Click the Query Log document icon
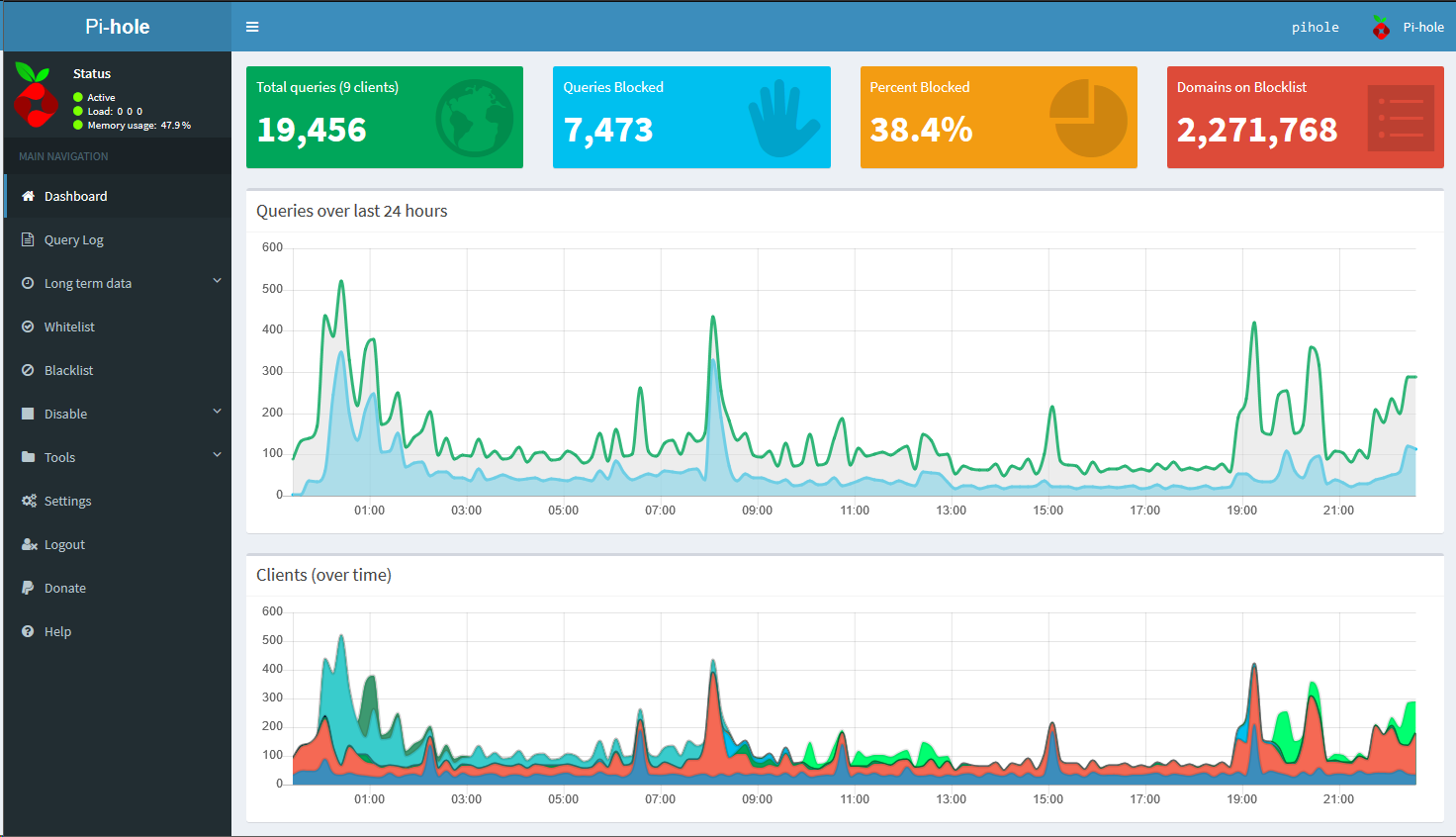This screenshot has width=1456, height=837. [28, 239]
